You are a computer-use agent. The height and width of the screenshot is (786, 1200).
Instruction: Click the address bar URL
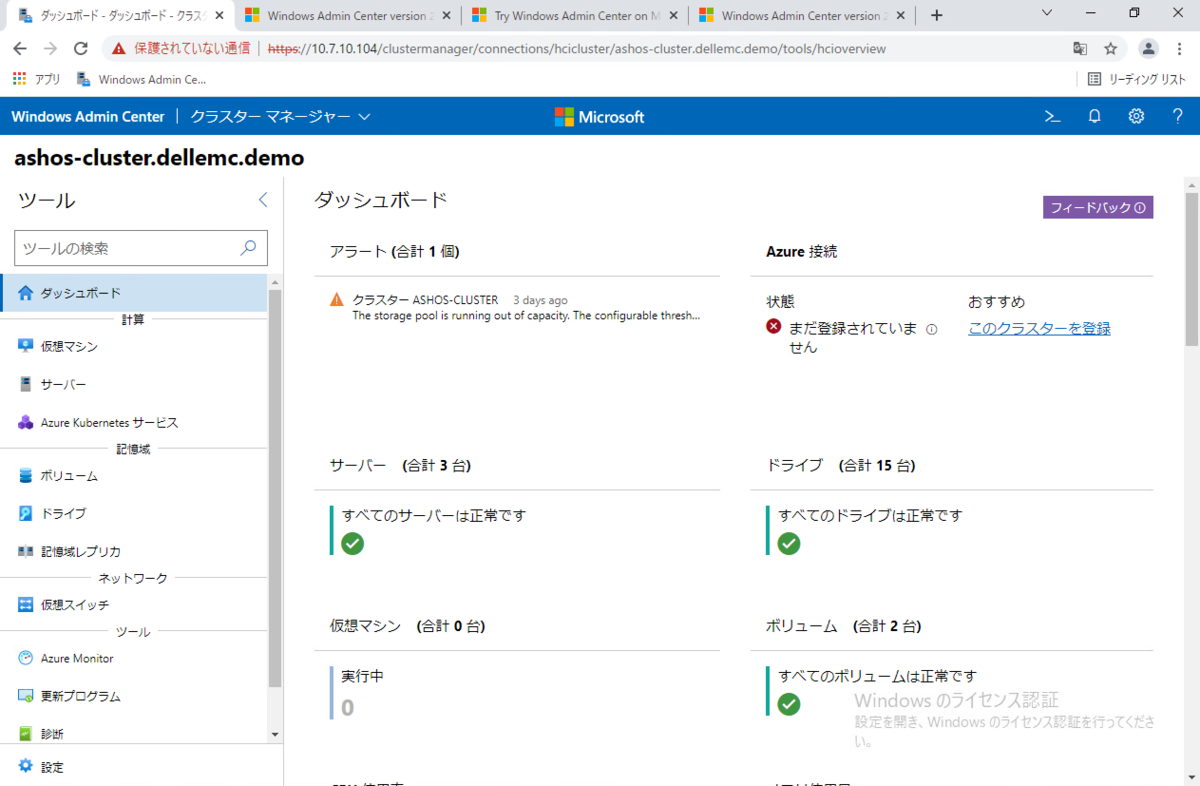(x=577, y=48)
